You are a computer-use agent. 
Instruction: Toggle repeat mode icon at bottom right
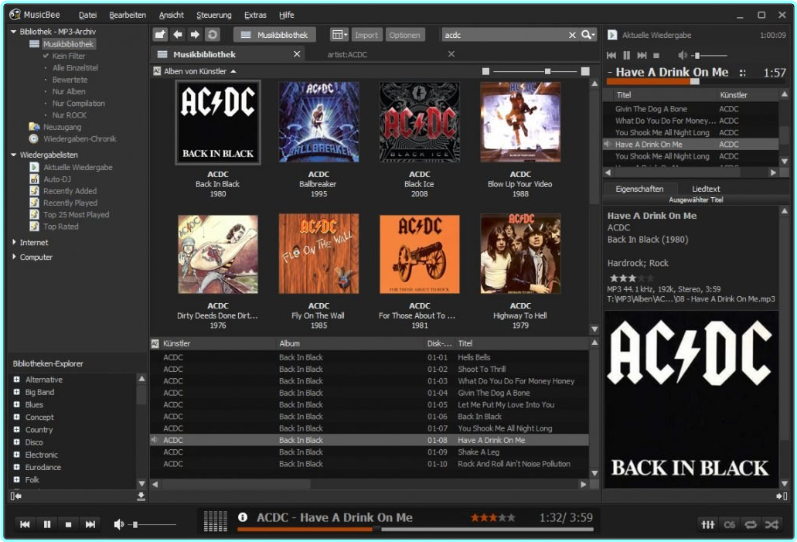(750, 524)
